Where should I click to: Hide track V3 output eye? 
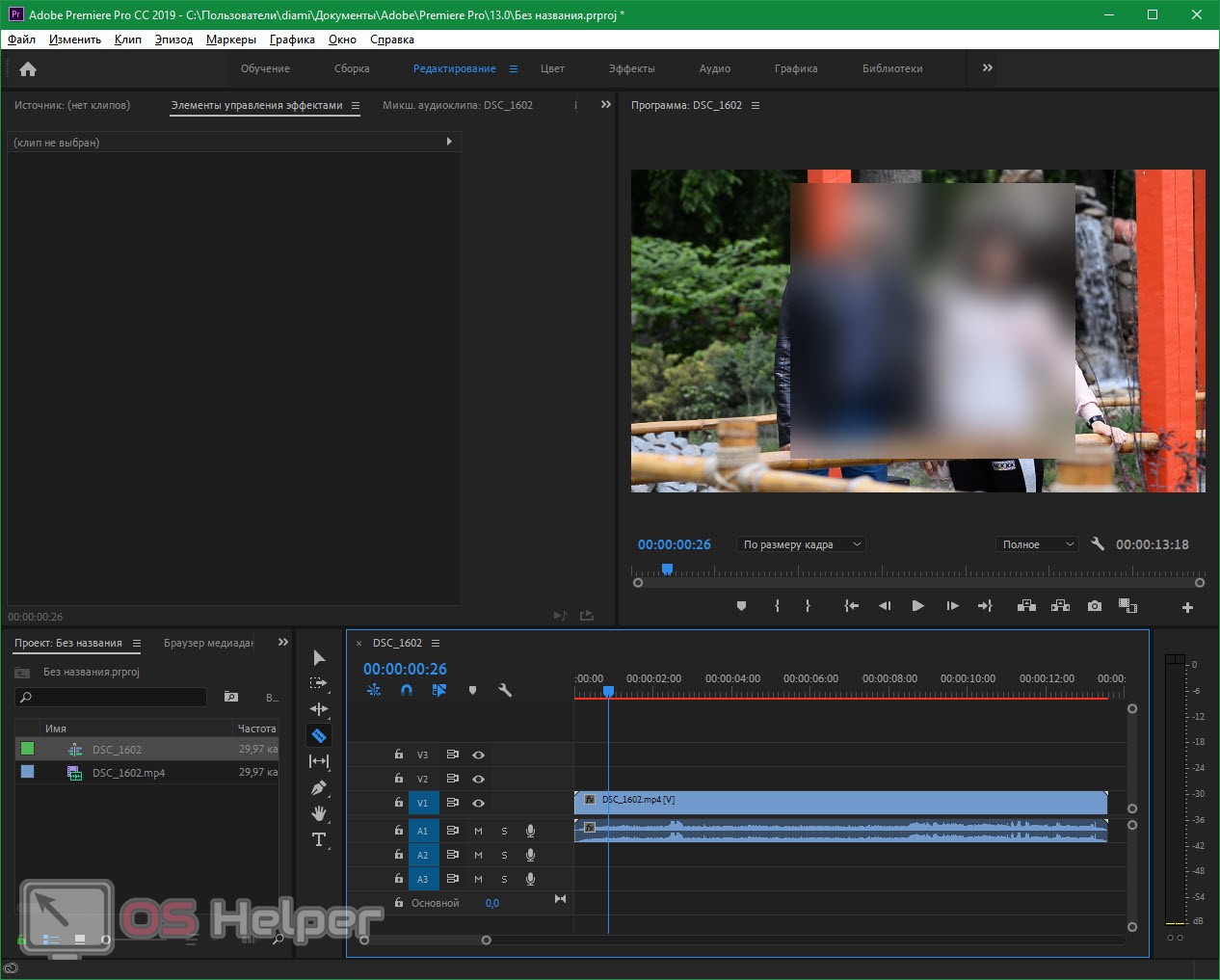(478, 755)
